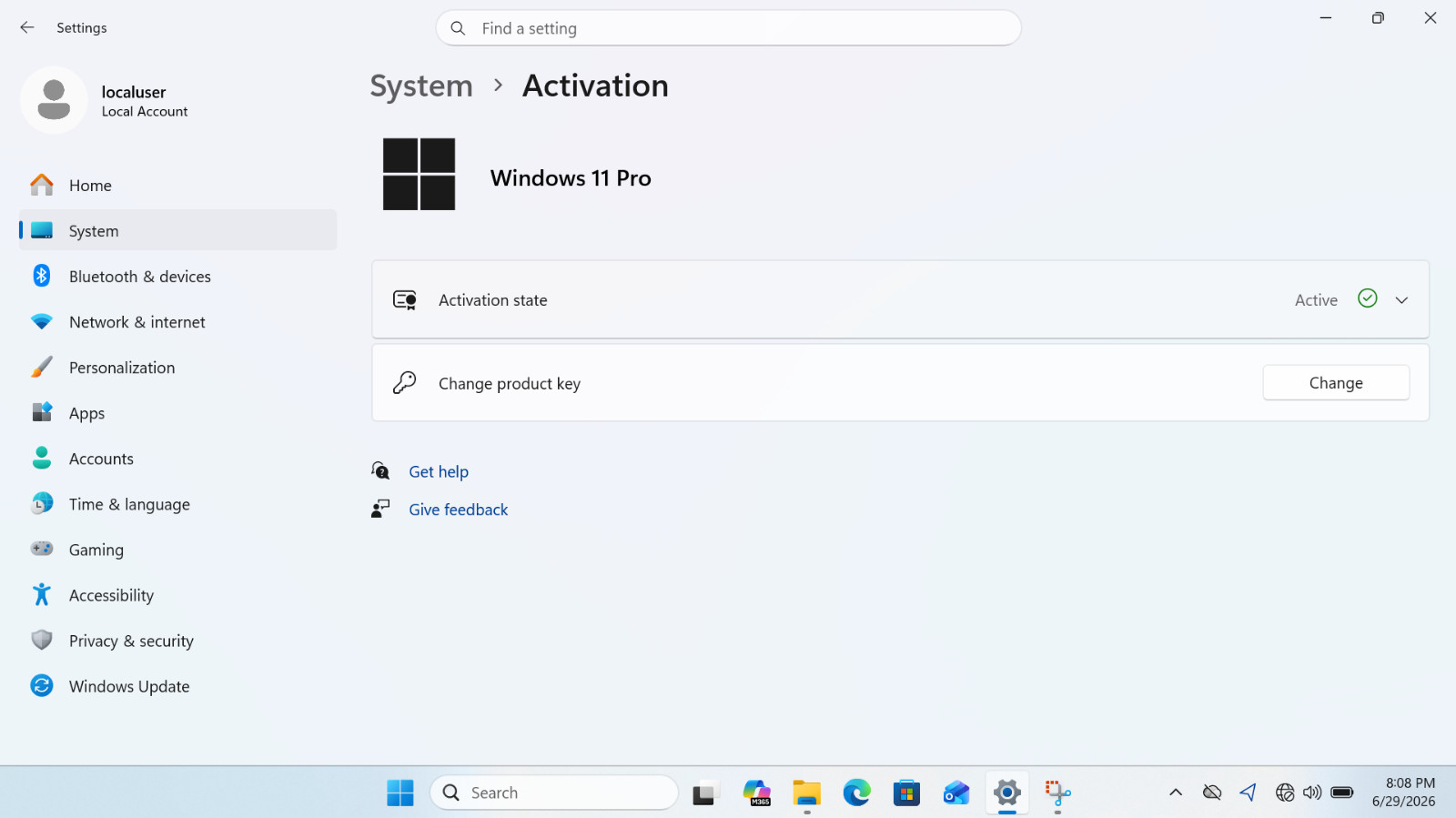Open the Give feedback link

[x=459, y=510]
